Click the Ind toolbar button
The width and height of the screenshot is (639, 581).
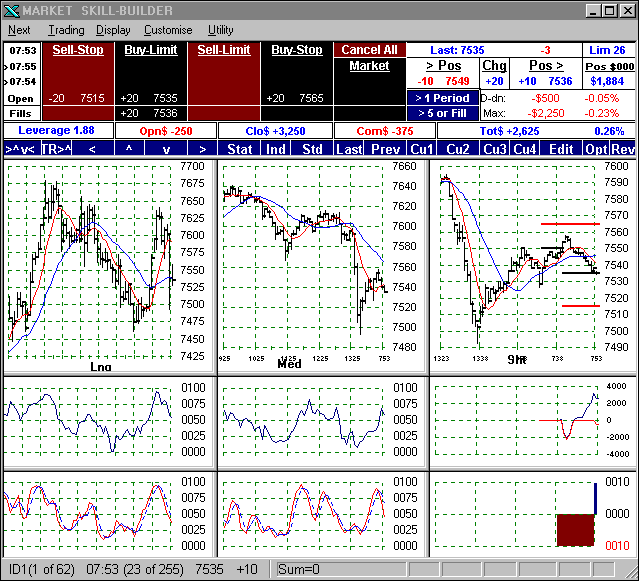coord(275,149)
